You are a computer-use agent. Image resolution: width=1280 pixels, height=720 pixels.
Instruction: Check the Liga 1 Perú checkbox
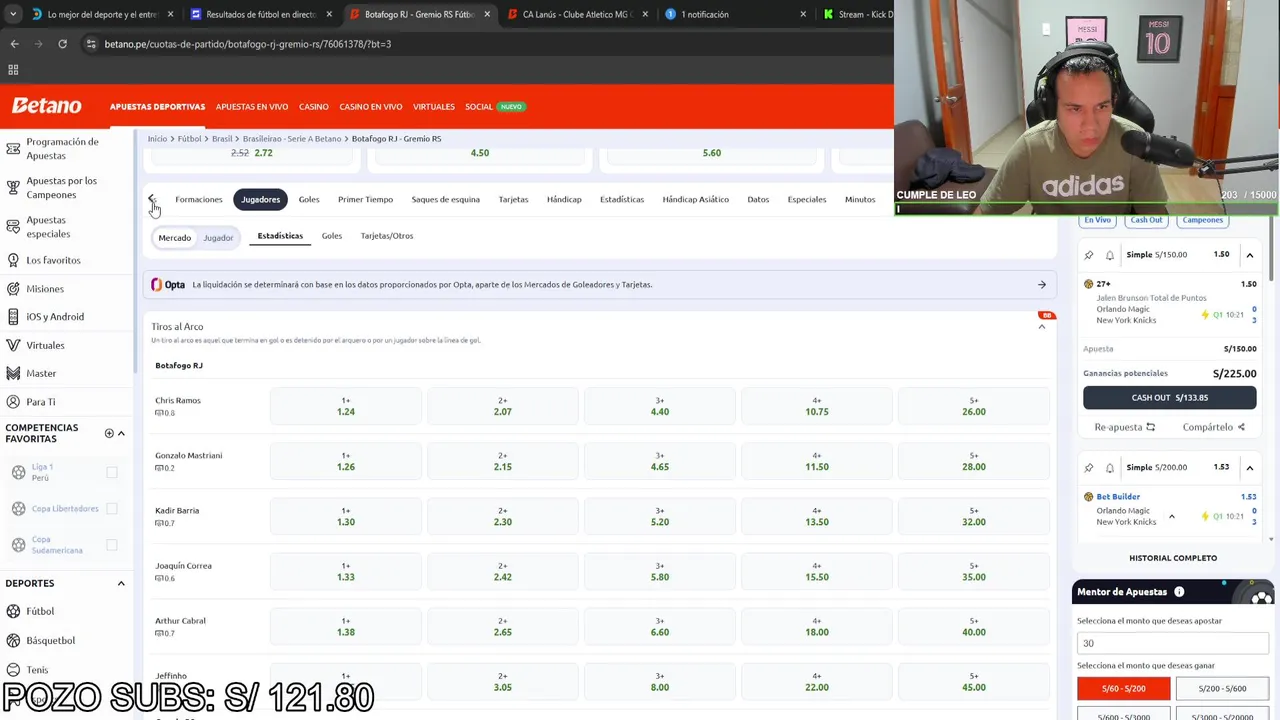[112, 472]
